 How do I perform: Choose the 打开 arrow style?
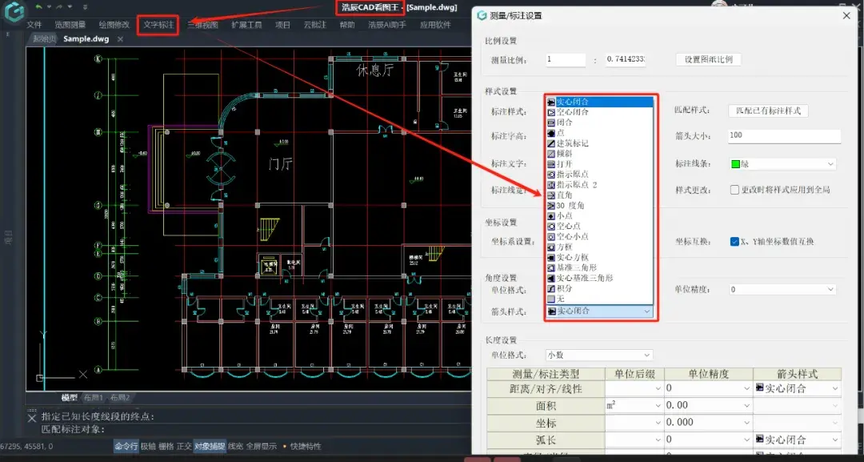[x=600, y=164]
